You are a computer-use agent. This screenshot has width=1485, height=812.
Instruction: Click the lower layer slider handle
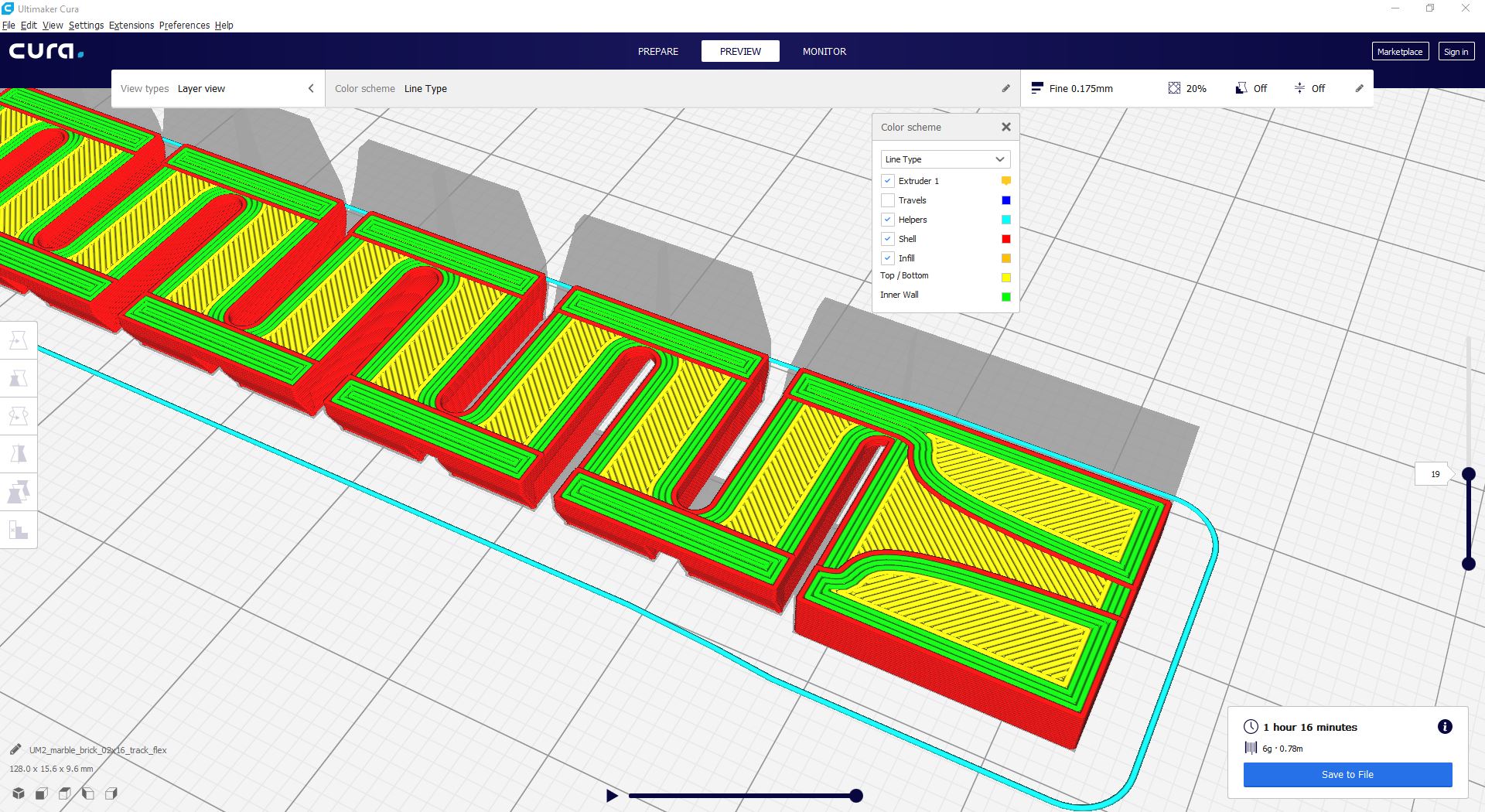[x=1468, y=564]
